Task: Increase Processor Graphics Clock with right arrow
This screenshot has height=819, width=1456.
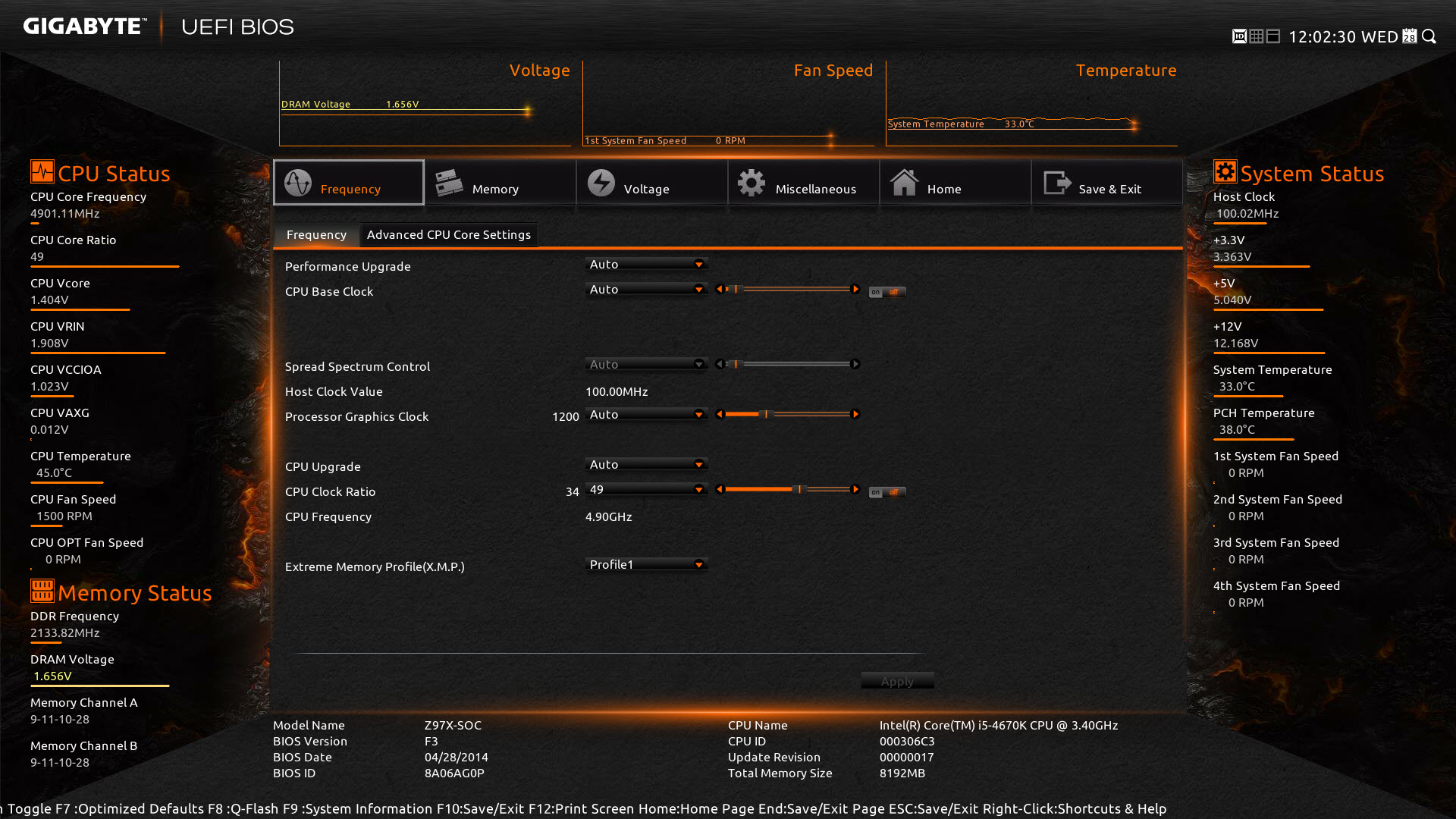Action: point(855,414)
